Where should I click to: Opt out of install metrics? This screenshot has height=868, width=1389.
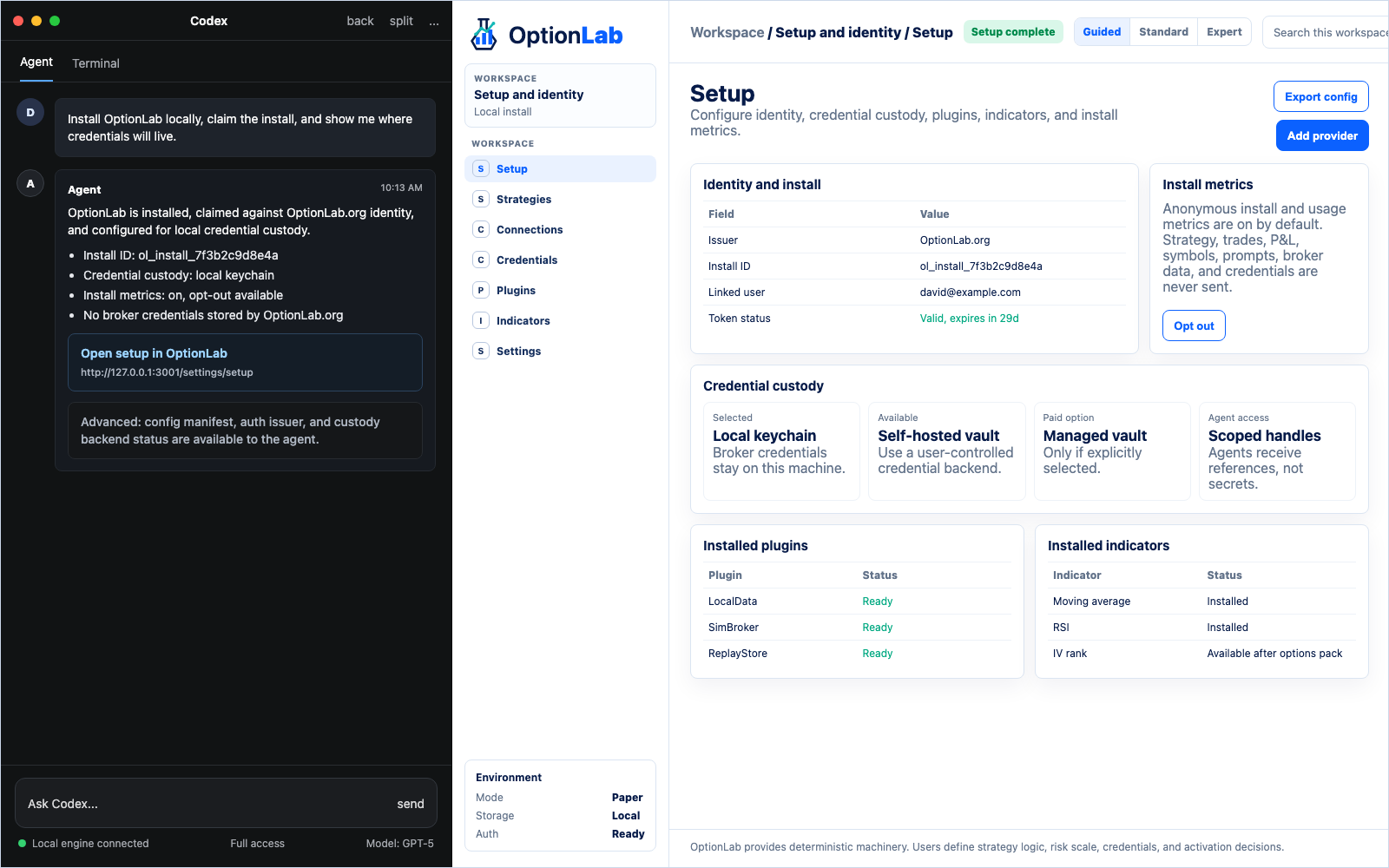1194,325
